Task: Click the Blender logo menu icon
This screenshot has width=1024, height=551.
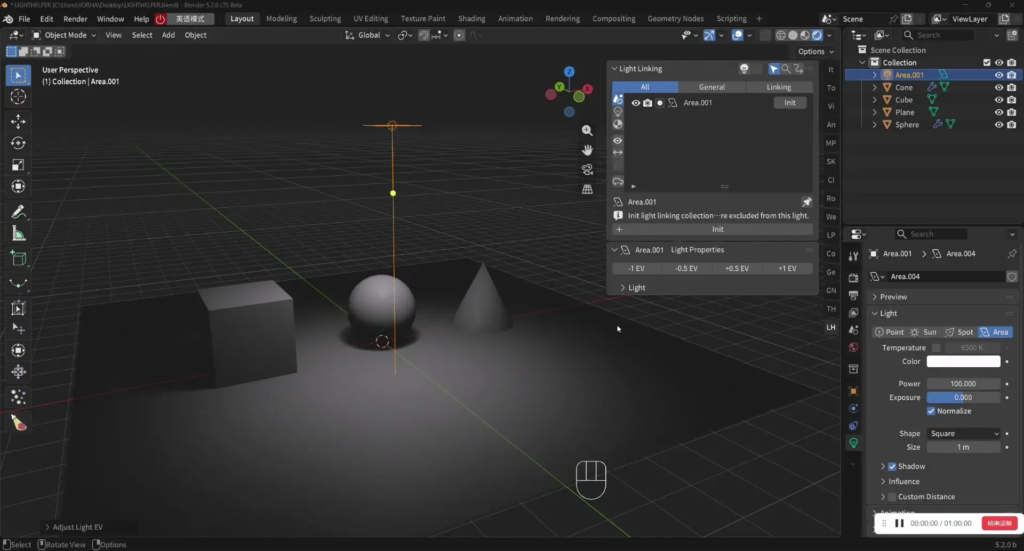Action: pyautogui.click(x=8, y=19)
